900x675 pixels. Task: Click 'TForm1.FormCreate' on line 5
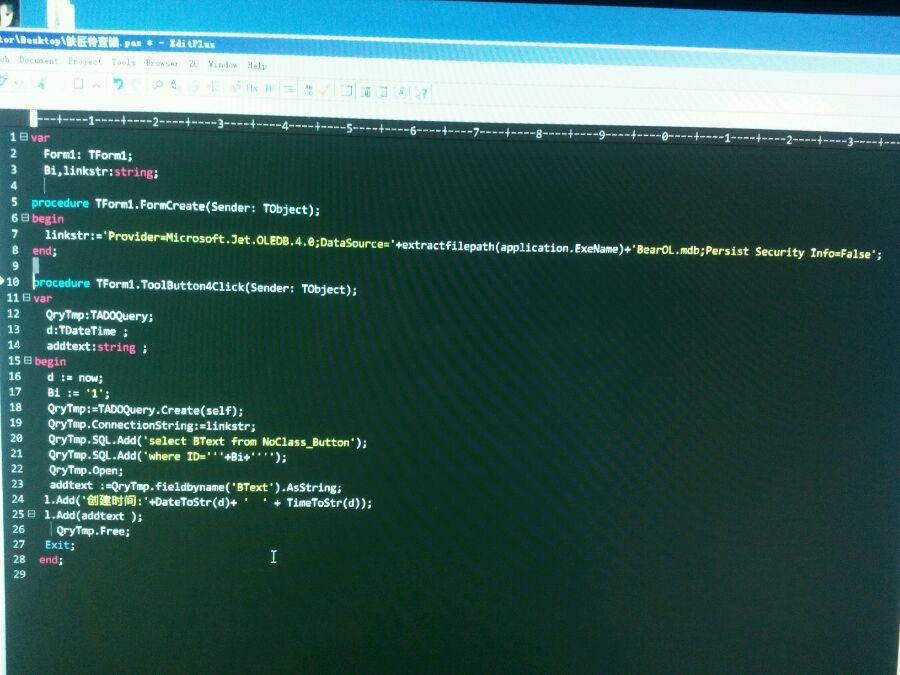(150, 205)
